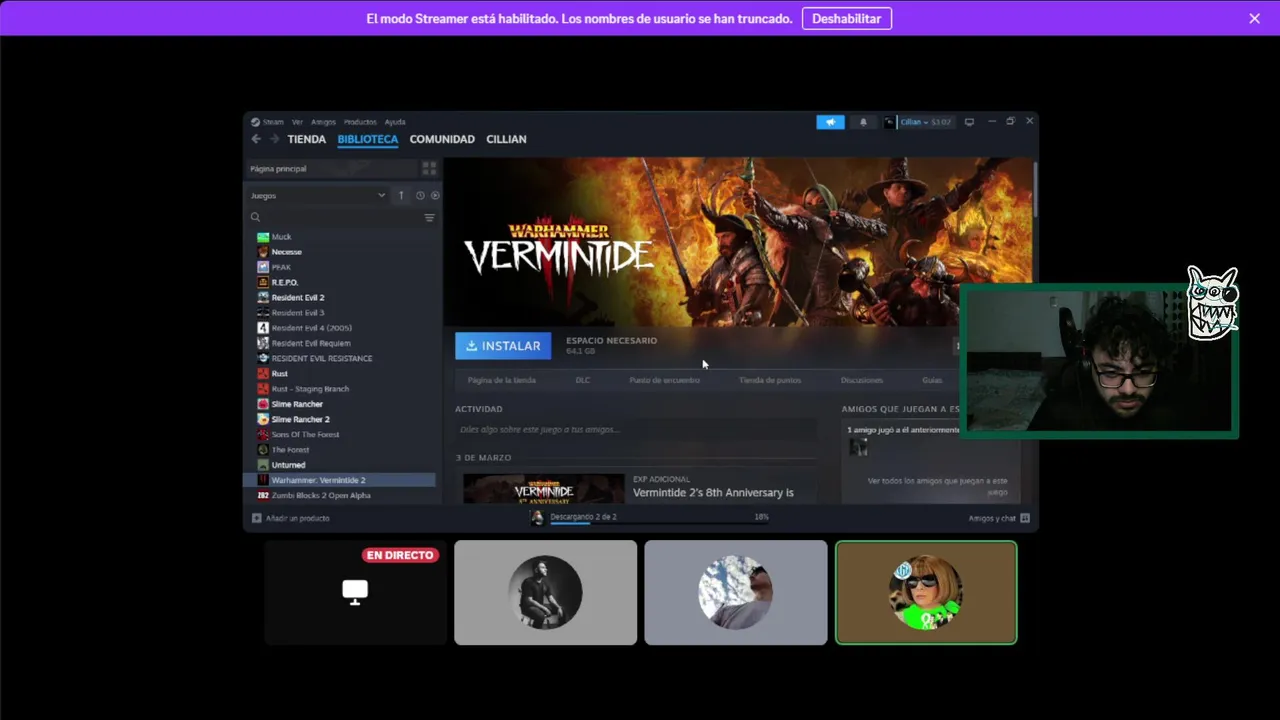This screenshot has height=720, width=1280.
Task: Click the Añadir un producto plus icon
Action: point(256,518)
